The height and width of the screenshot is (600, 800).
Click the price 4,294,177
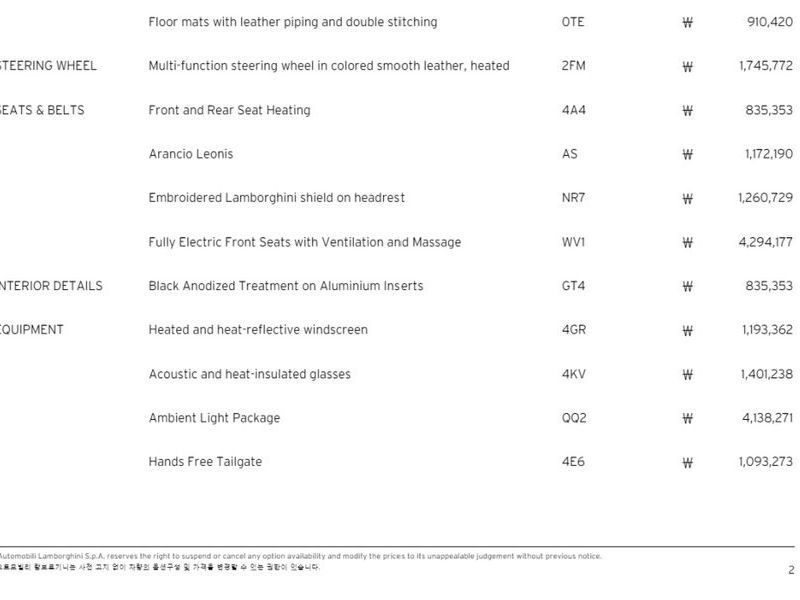(x=767, y=242)
